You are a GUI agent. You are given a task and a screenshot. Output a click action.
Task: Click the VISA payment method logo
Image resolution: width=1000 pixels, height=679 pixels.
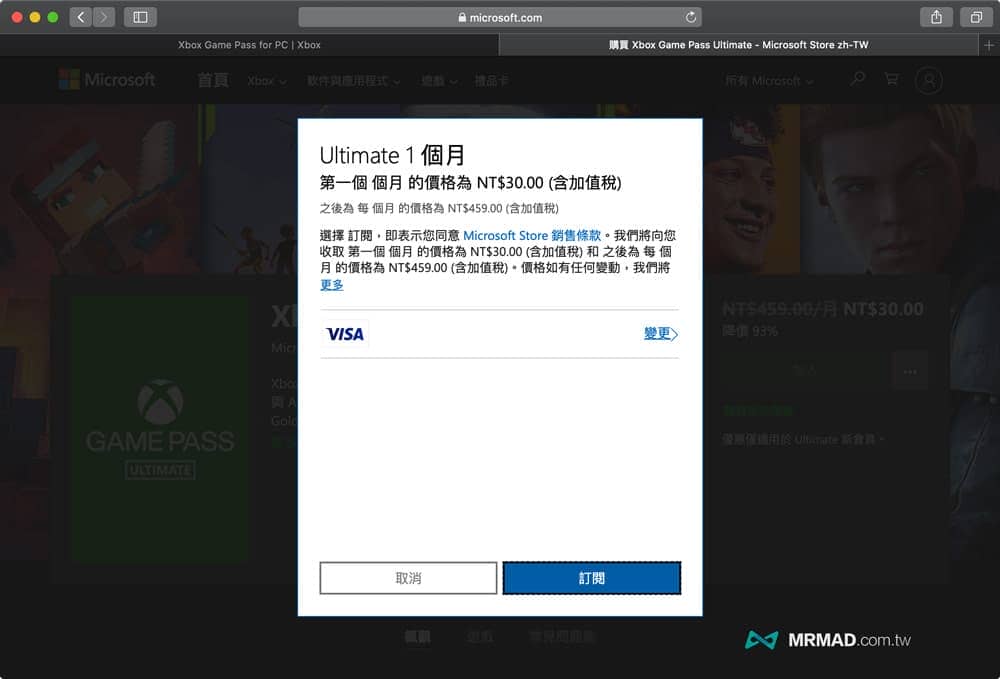coord(344,334)
